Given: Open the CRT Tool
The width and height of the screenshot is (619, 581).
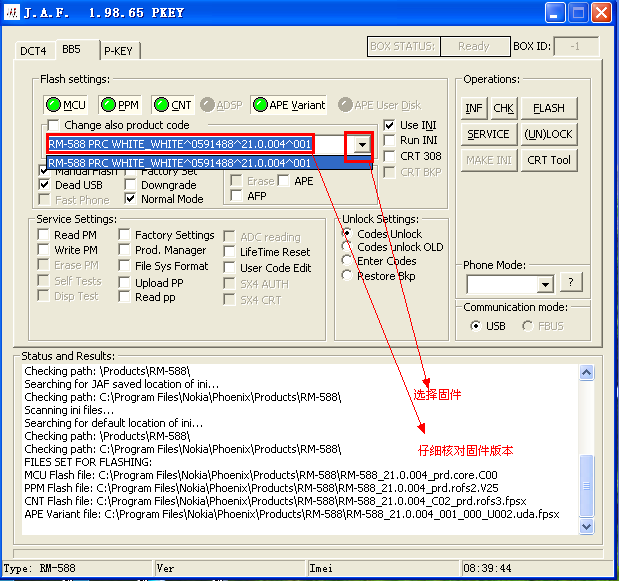Looking at the screenshot, I should point(549,160).
